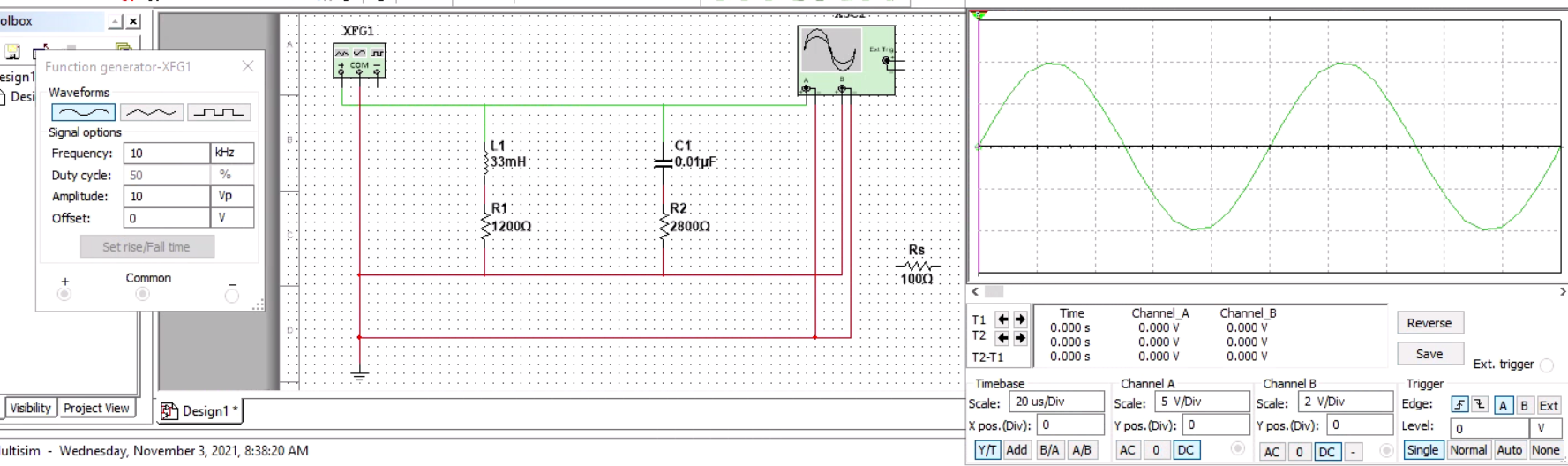The image size is (1568, 466).
Task: Open the offset unit V dropdown
Action: tap(233, 218)
